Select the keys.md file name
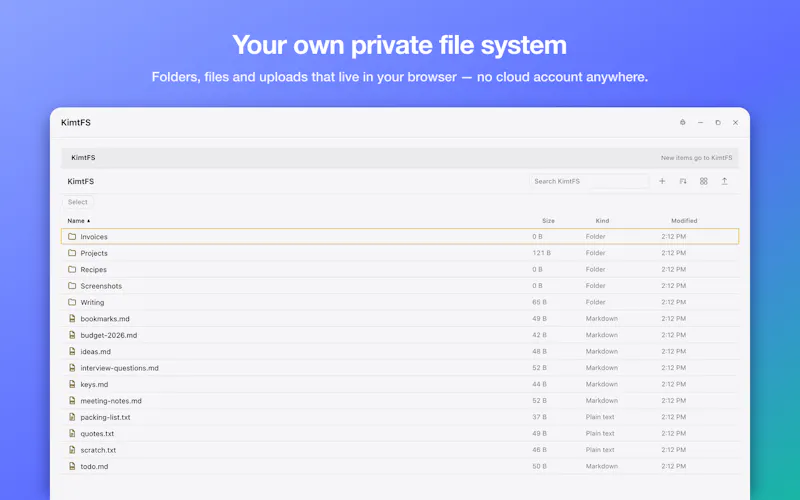Screen dimensions: 800x500 (94, 384)
